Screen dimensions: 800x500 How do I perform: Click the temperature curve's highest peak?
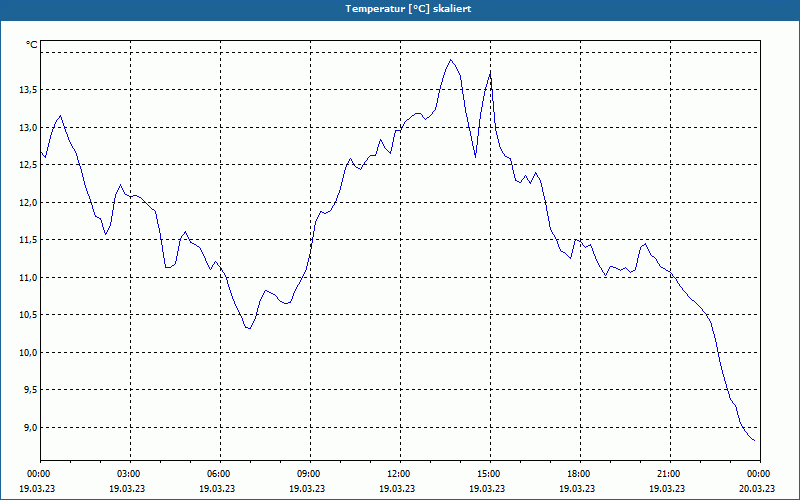click(x=450, y=60)
